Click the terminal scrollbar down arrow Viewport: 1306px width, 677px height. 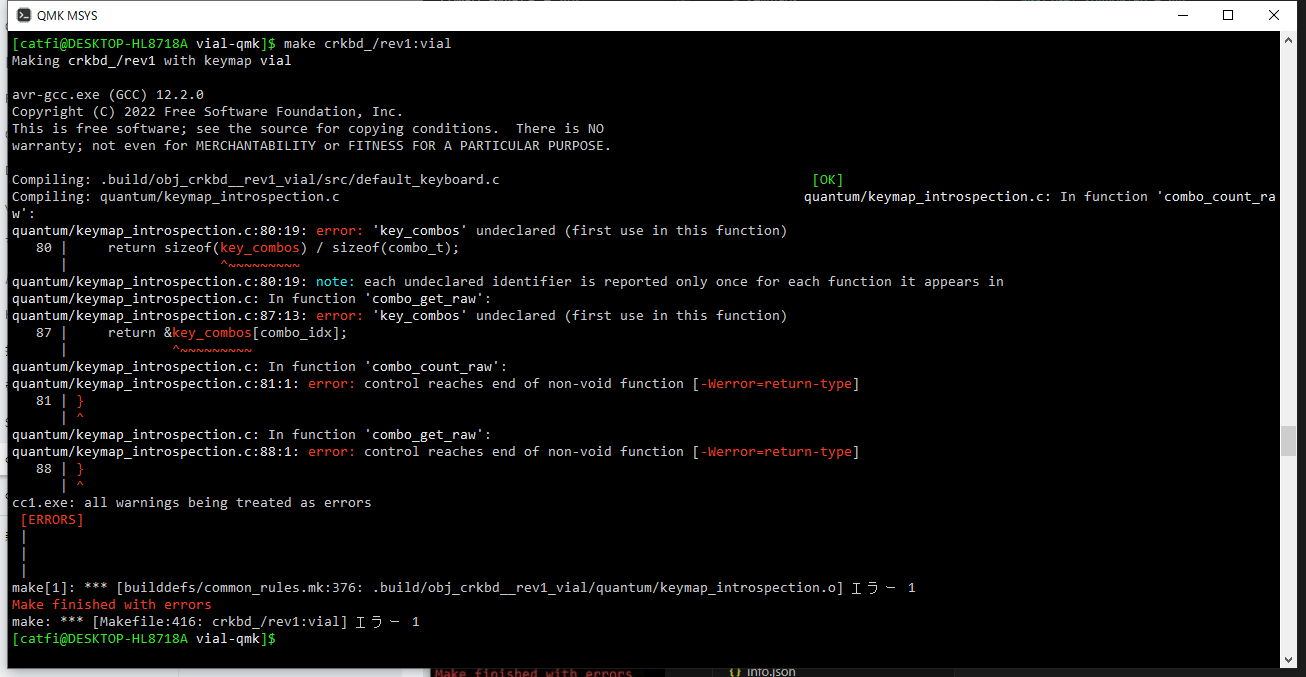(1289, 660)
